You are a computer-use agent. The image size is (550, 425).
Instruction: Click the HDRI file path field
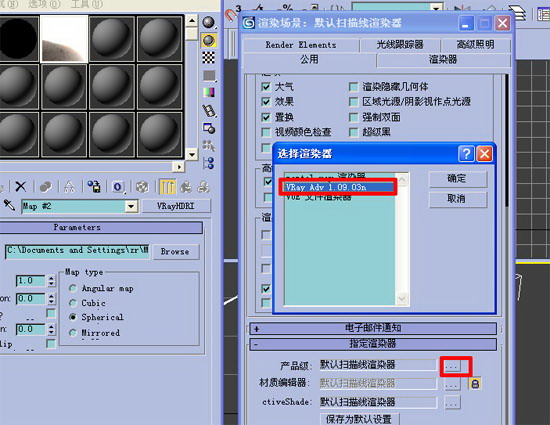click(x=77, y=251)
